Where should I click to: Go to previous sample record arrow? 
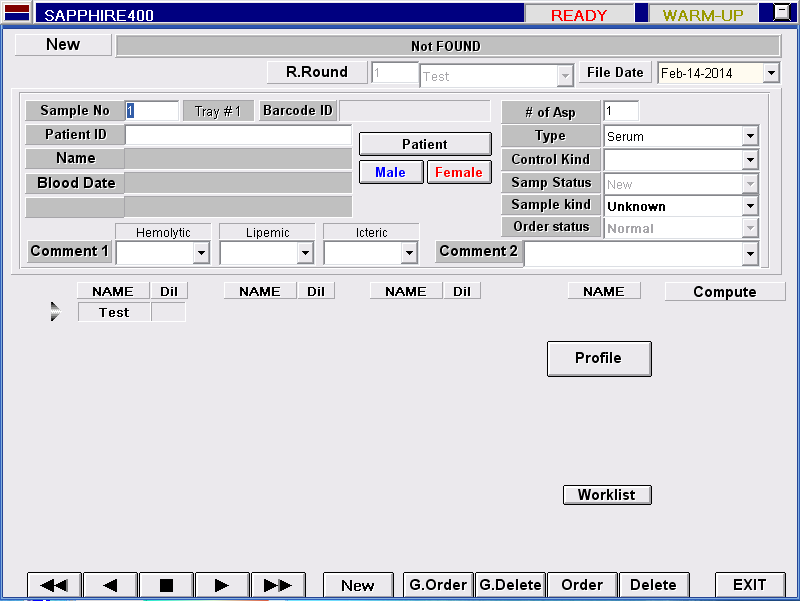point(110,585)
